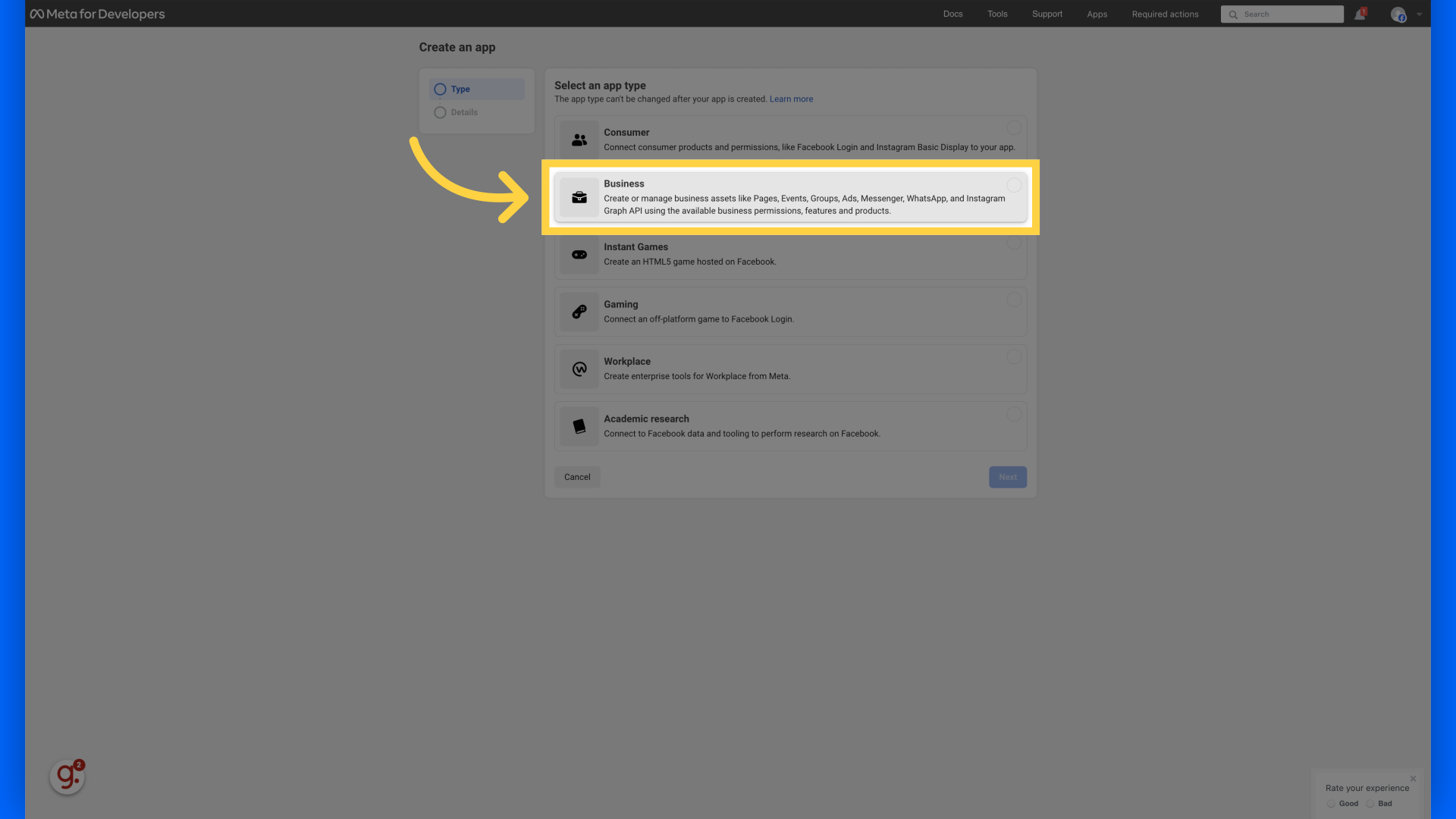Open Required actions

tap(1165, 14)
